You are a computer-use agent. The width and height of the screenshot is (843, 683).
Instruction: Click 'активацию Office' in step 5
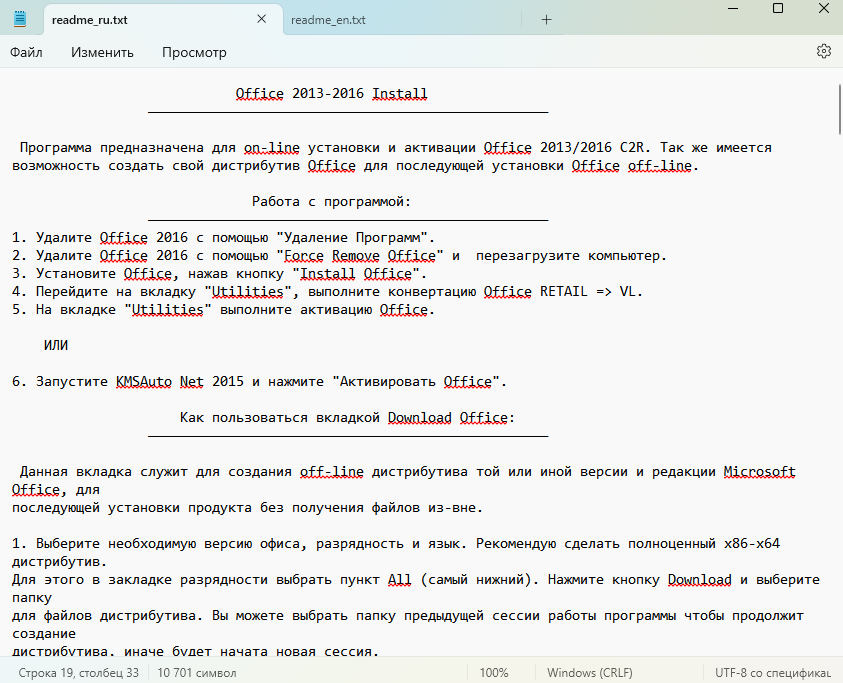click(364, 310)
